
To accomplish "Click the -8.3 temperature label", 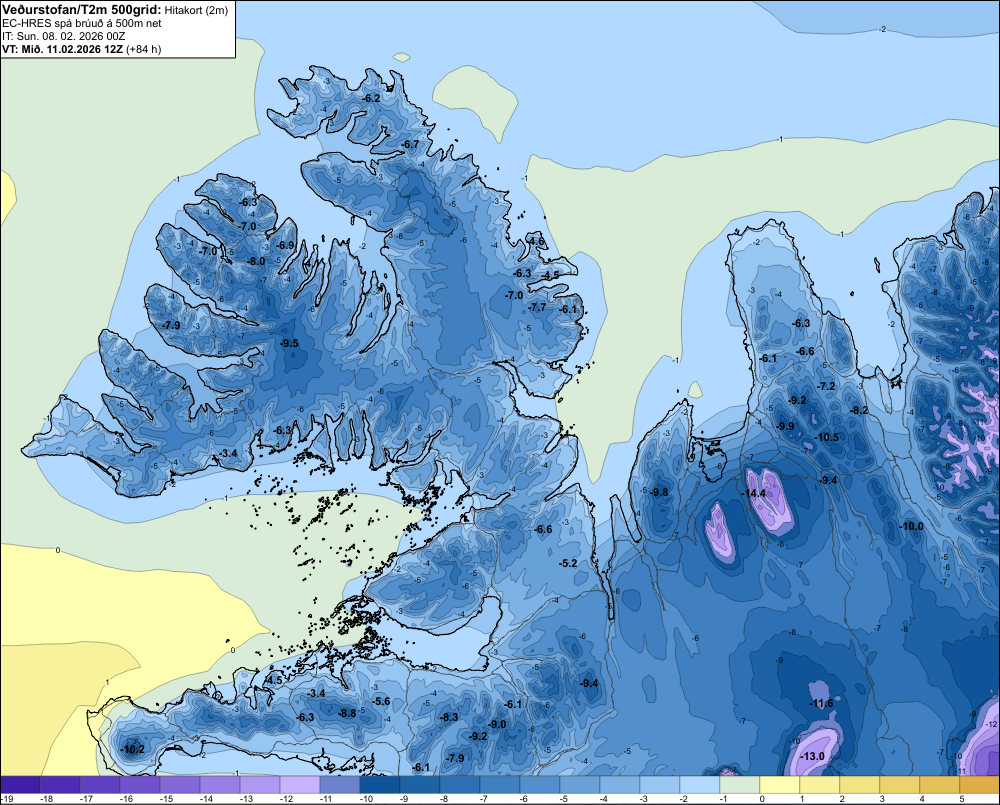I will (x=449, y=717).
